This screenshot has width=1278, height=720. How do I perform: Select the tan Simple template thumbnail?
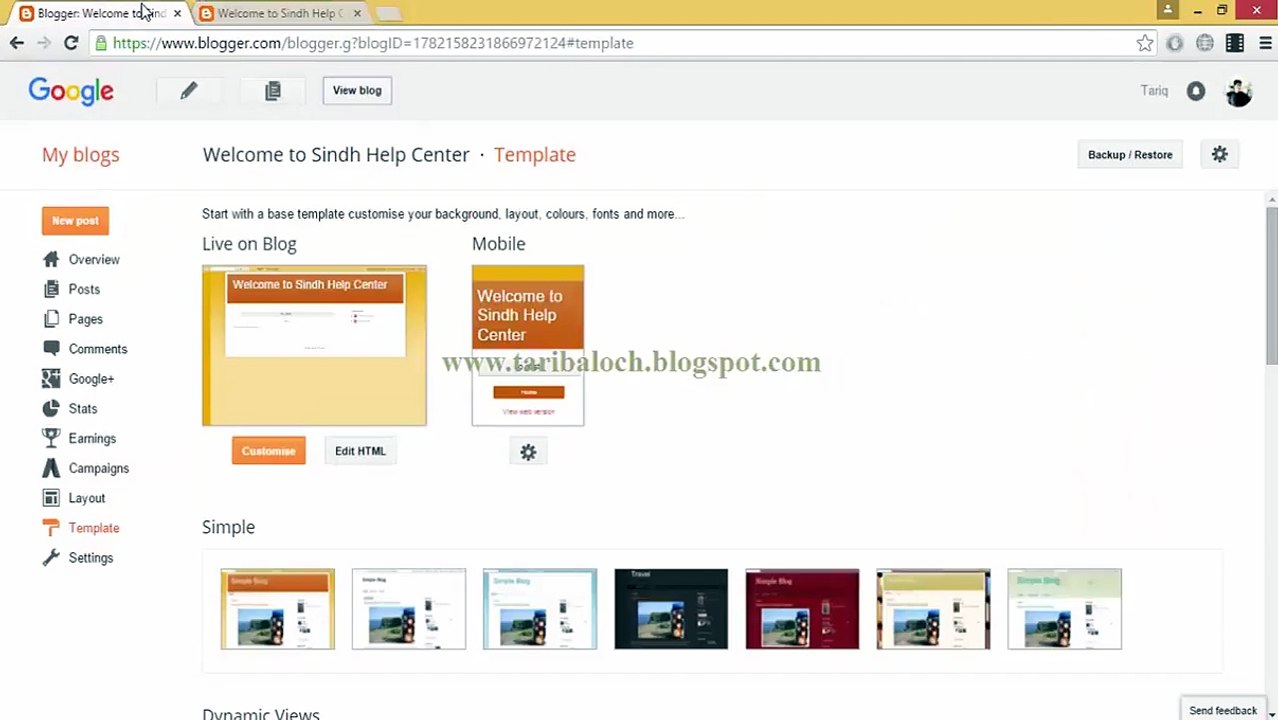pos(933,609)
